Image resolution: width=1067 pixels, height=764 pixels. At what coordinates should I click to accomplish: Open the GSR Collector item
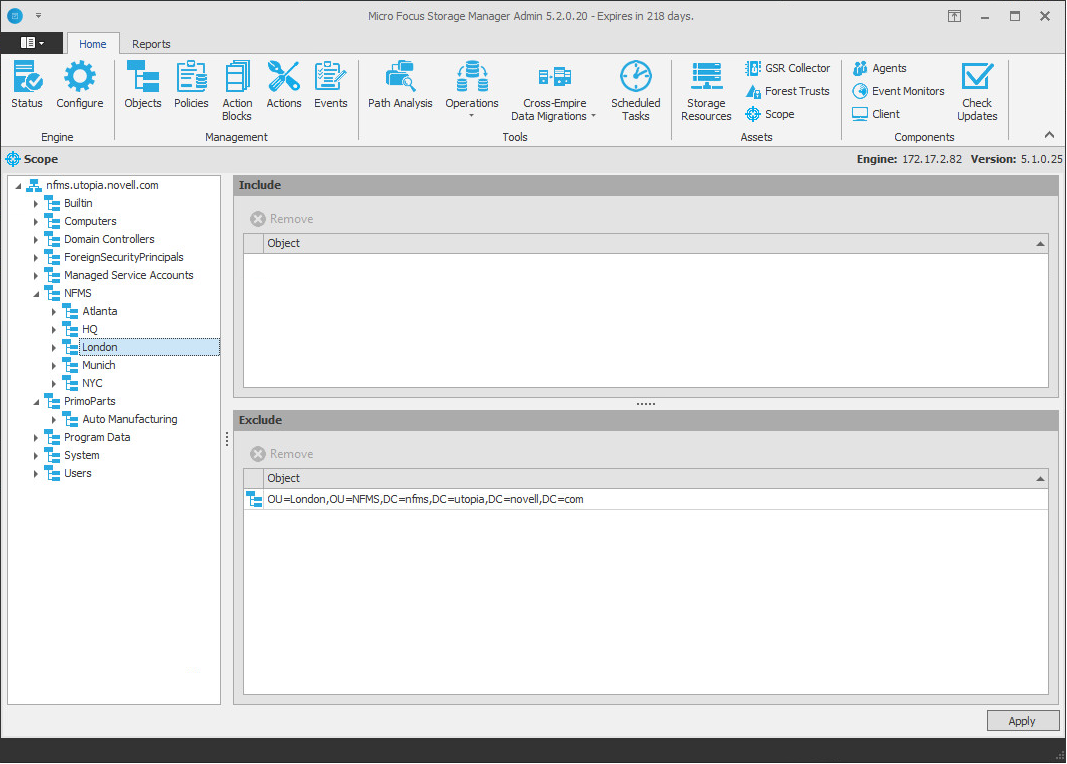pos(788,68)
